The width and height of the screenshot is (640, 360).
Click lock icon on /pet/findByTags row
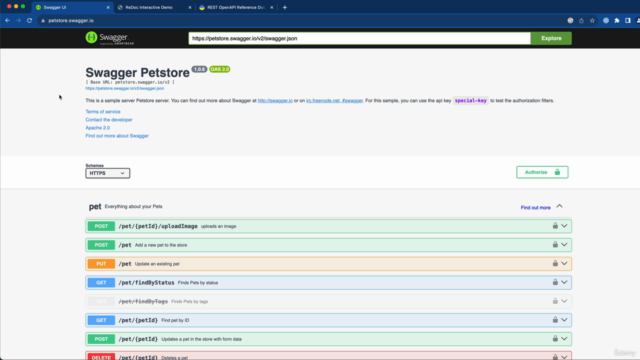pos(555,301)
